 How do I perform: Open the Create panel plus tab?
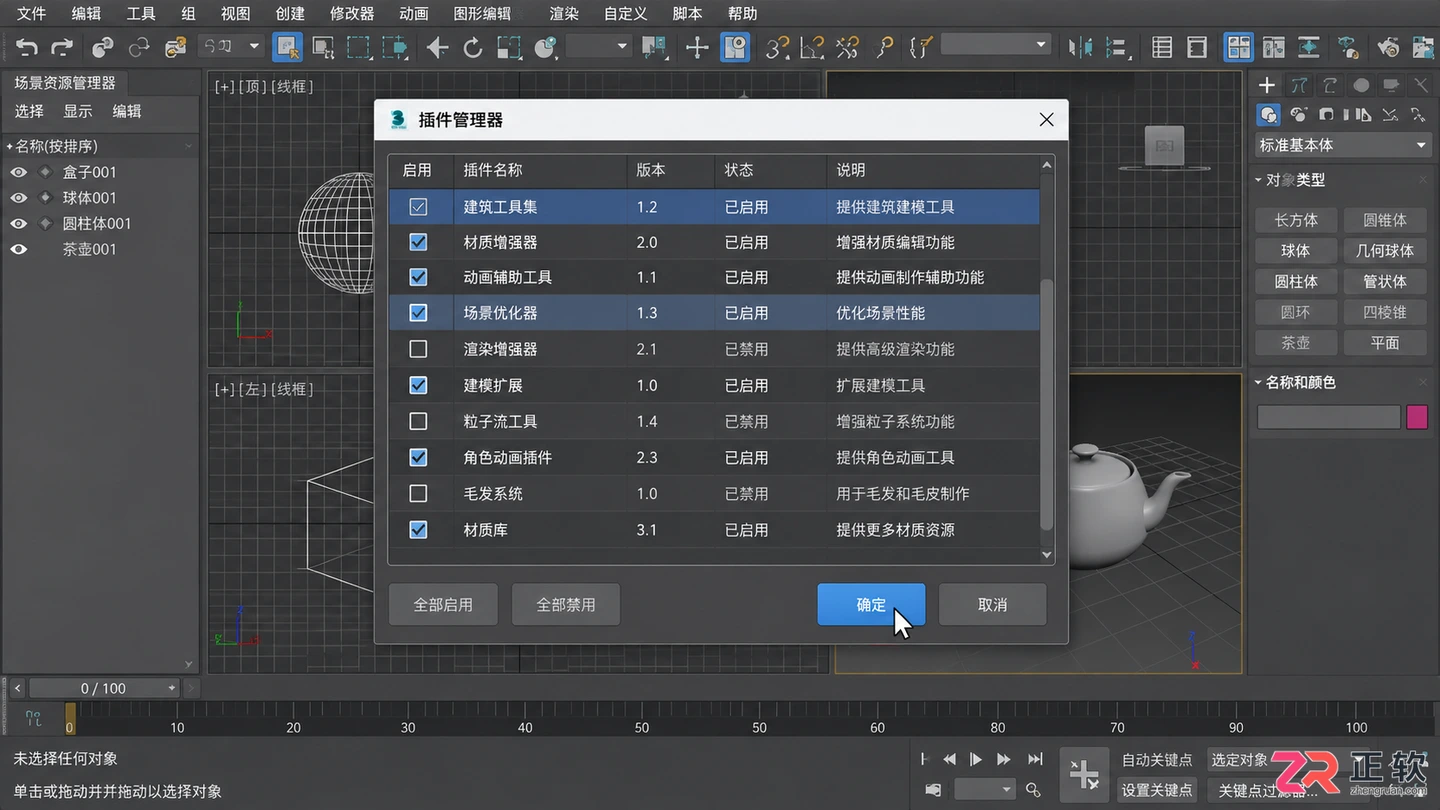(x=1267, y=86)
